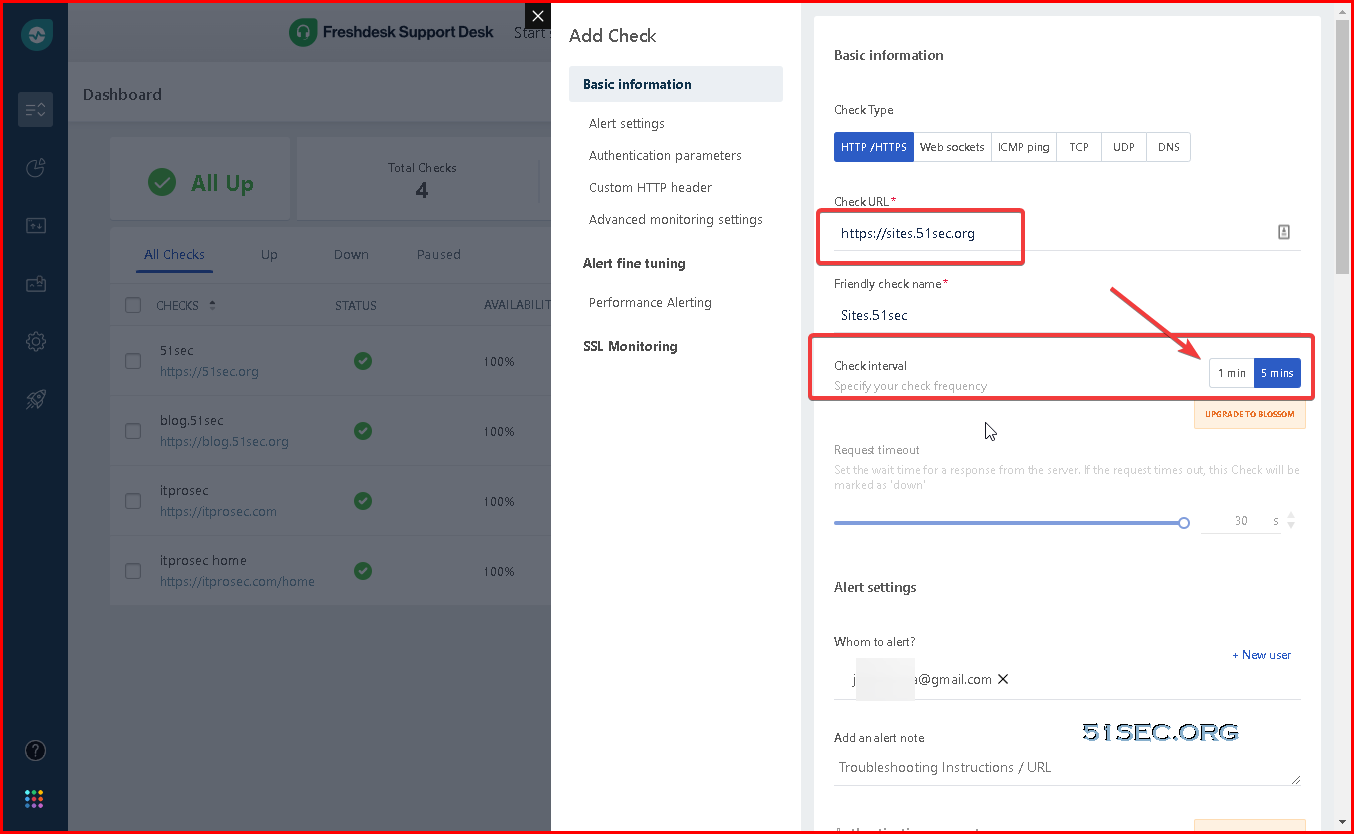The width and height of the screenshot is (1354, 834).
Task: Click the request timeout slider handle
Action: coord(1184,522)
